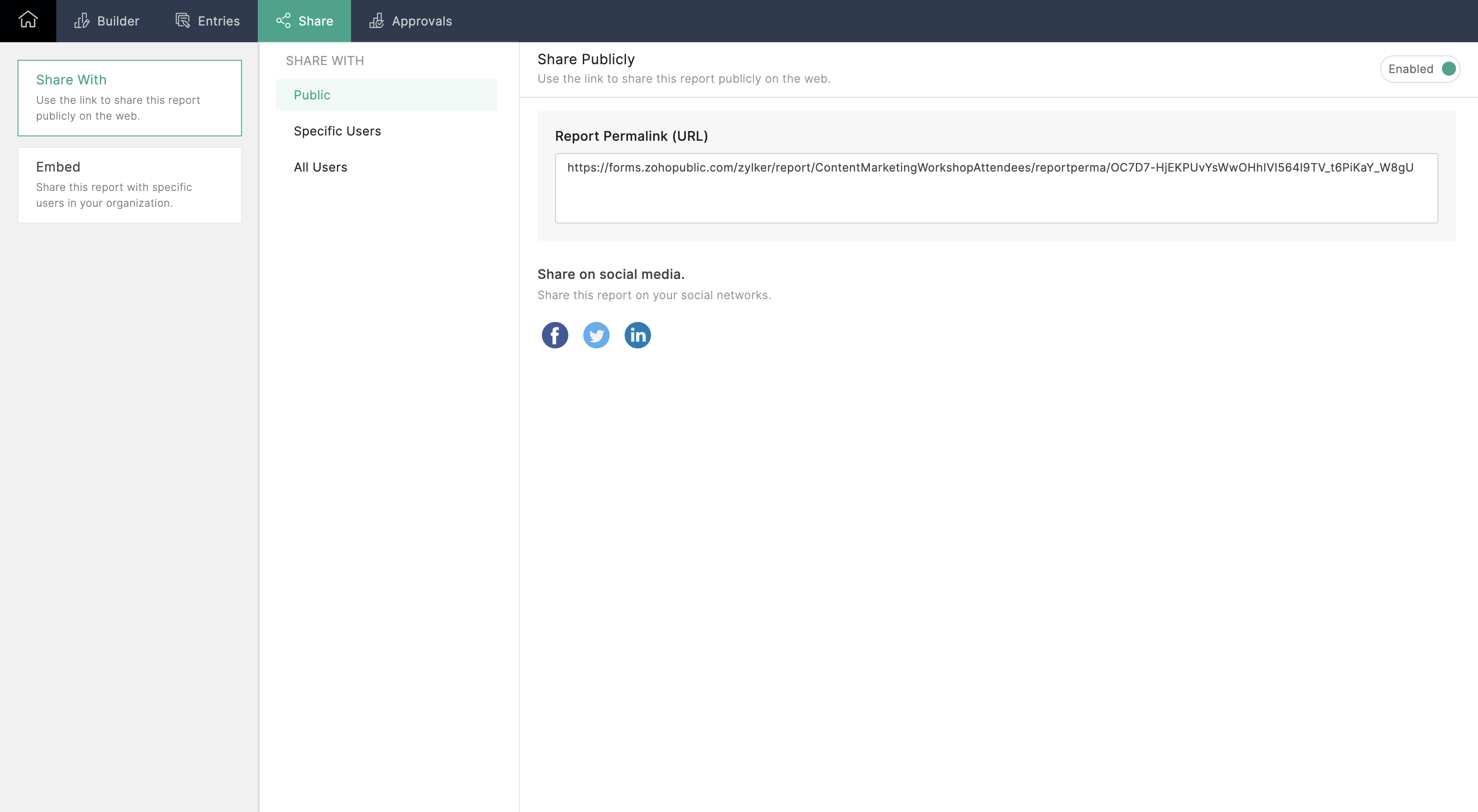Screen dimensions: 1478x812
Task: Share report on Twitter
Action: pos(596,335)
